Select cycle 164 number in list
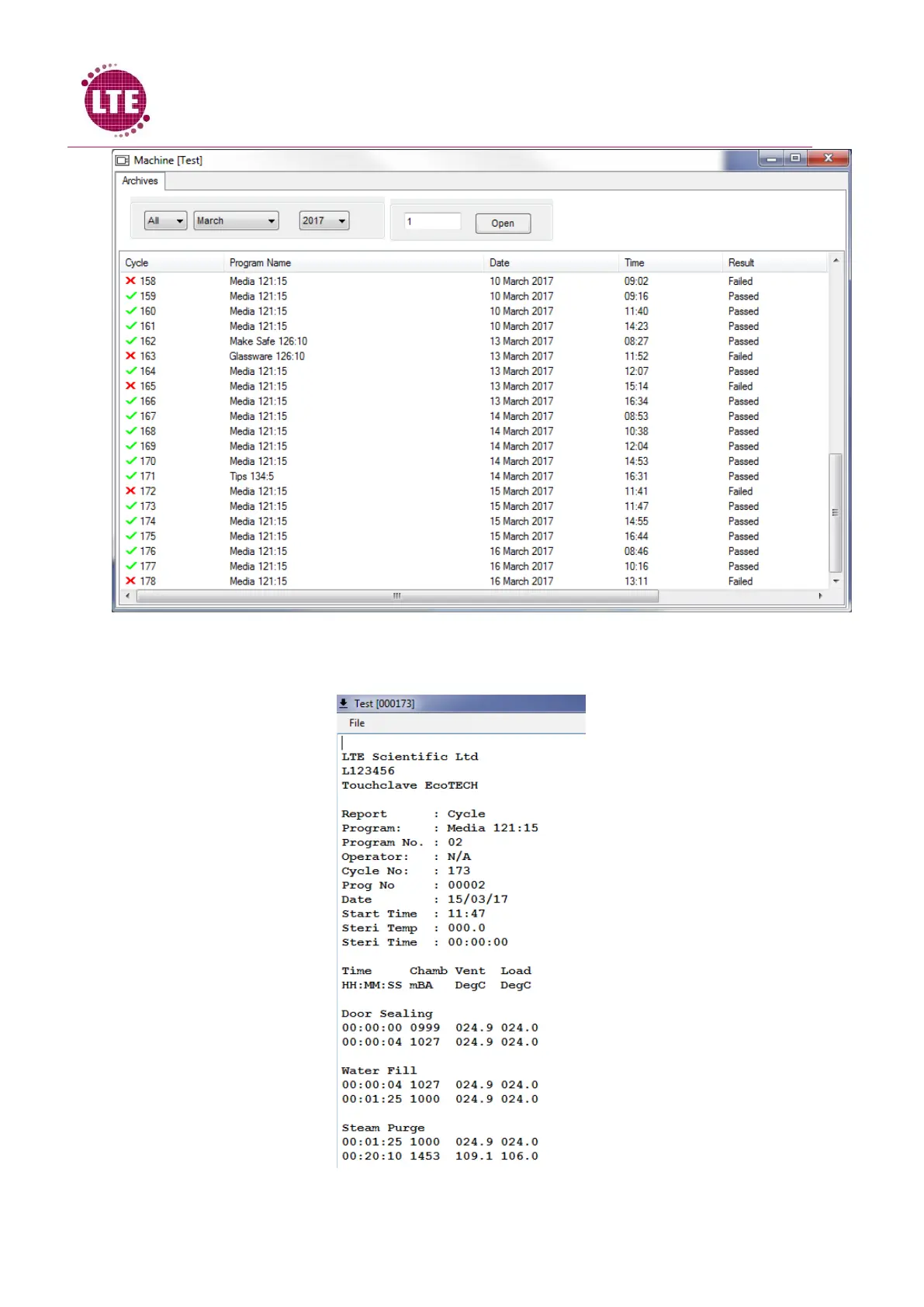Screen dimensions: 924x1307 click(147, 371)
